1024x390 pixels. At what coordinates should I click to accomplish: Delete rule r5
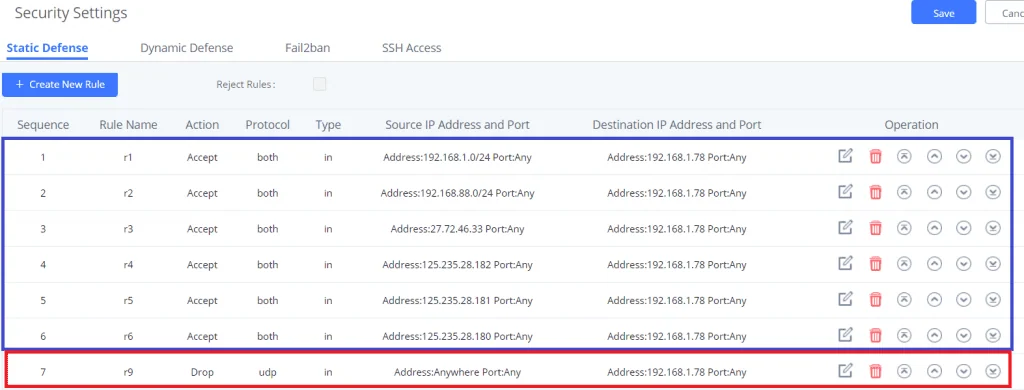point(875,299)
